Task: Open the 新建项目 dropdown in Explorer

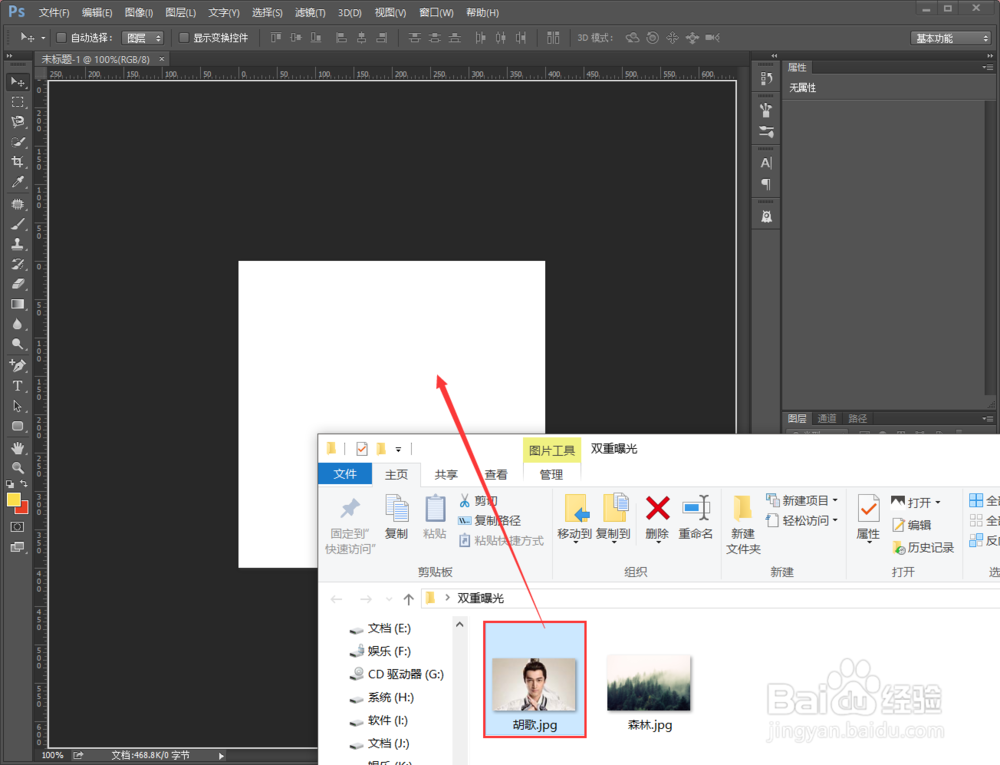Action: pos(802,500)
